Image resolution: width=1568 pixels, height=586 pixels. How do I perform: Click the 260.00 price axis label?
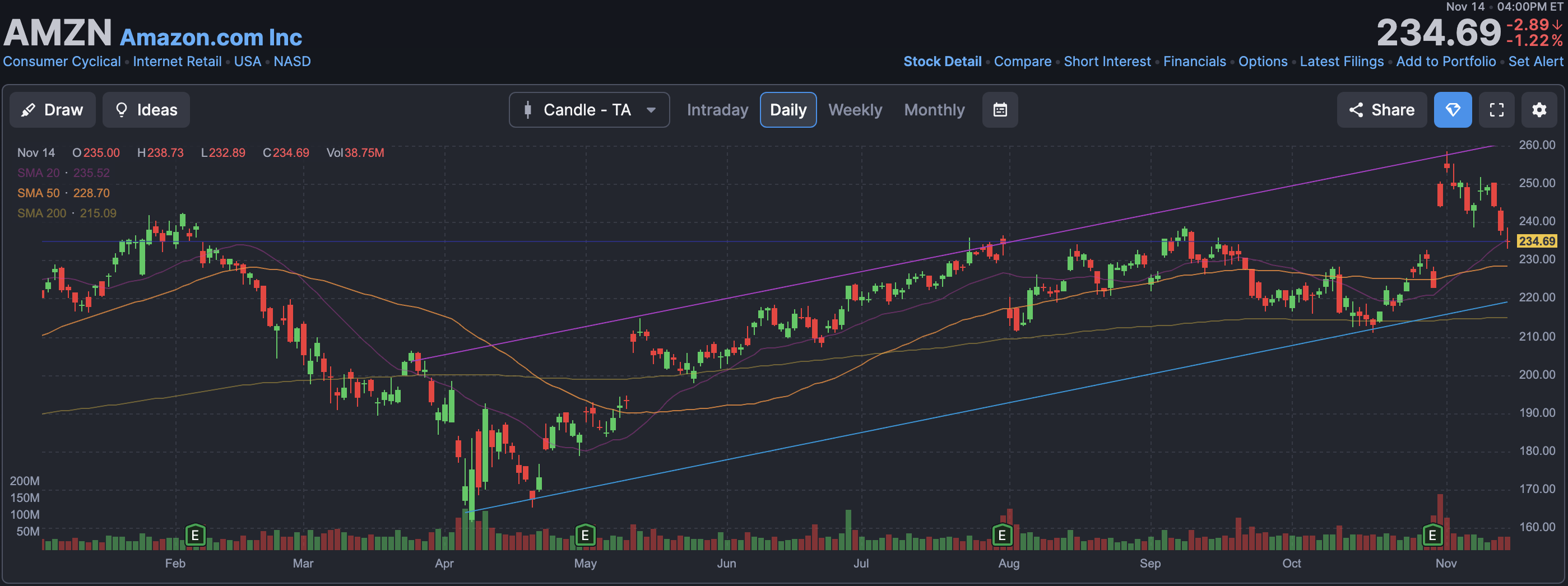(x=1537, y=145)
